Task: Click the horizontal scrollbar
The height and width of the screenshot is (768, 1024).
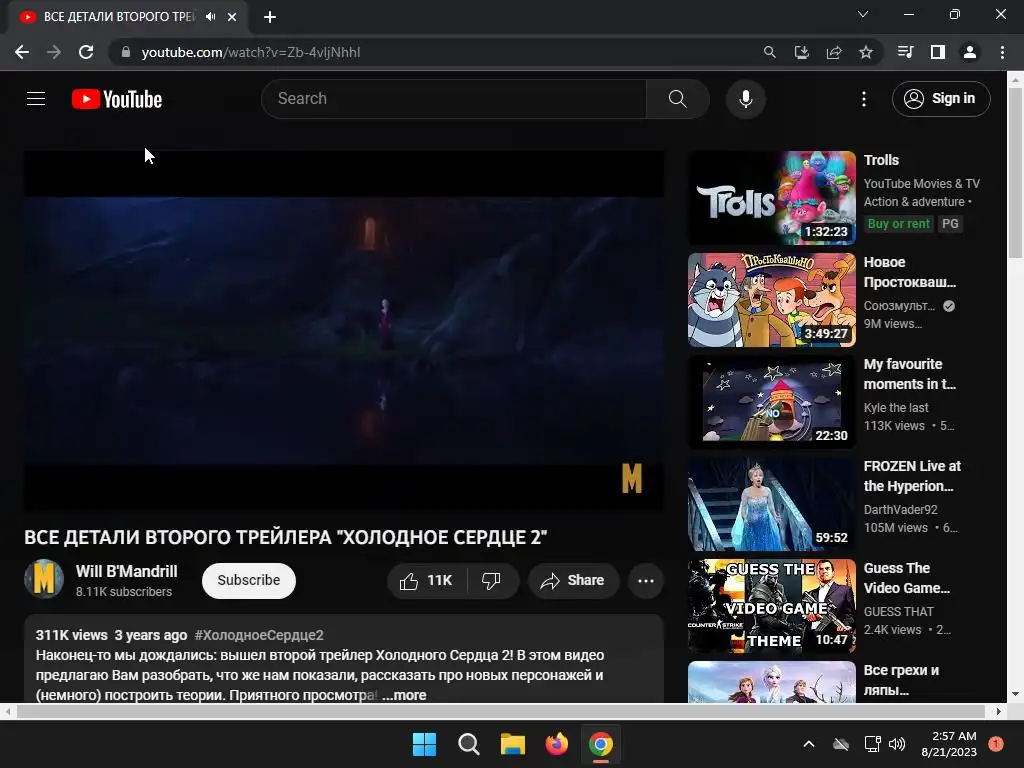Action: click(x=500, y=712)
